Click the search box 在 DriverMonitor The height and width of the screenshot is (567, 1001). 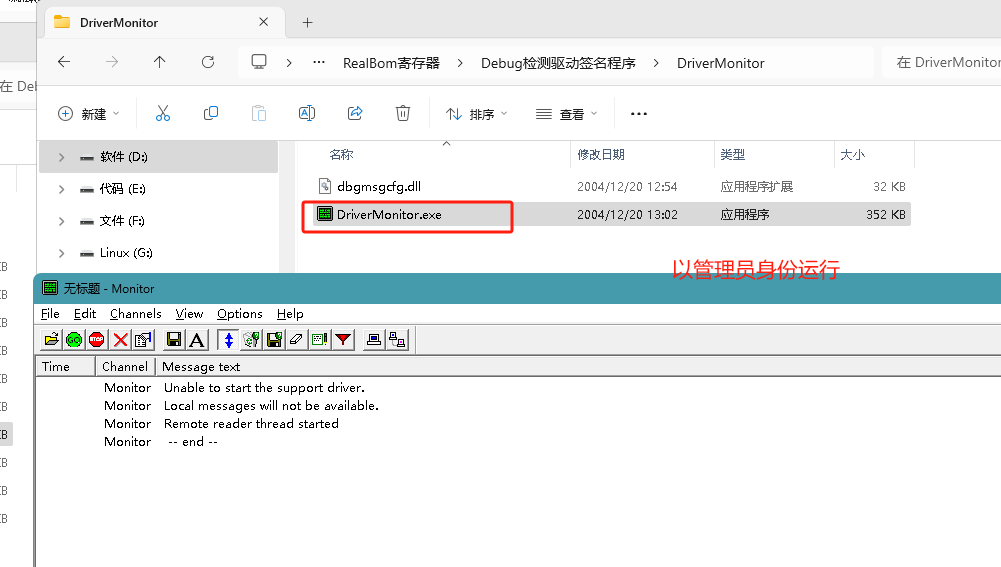[x=942, y=62]
